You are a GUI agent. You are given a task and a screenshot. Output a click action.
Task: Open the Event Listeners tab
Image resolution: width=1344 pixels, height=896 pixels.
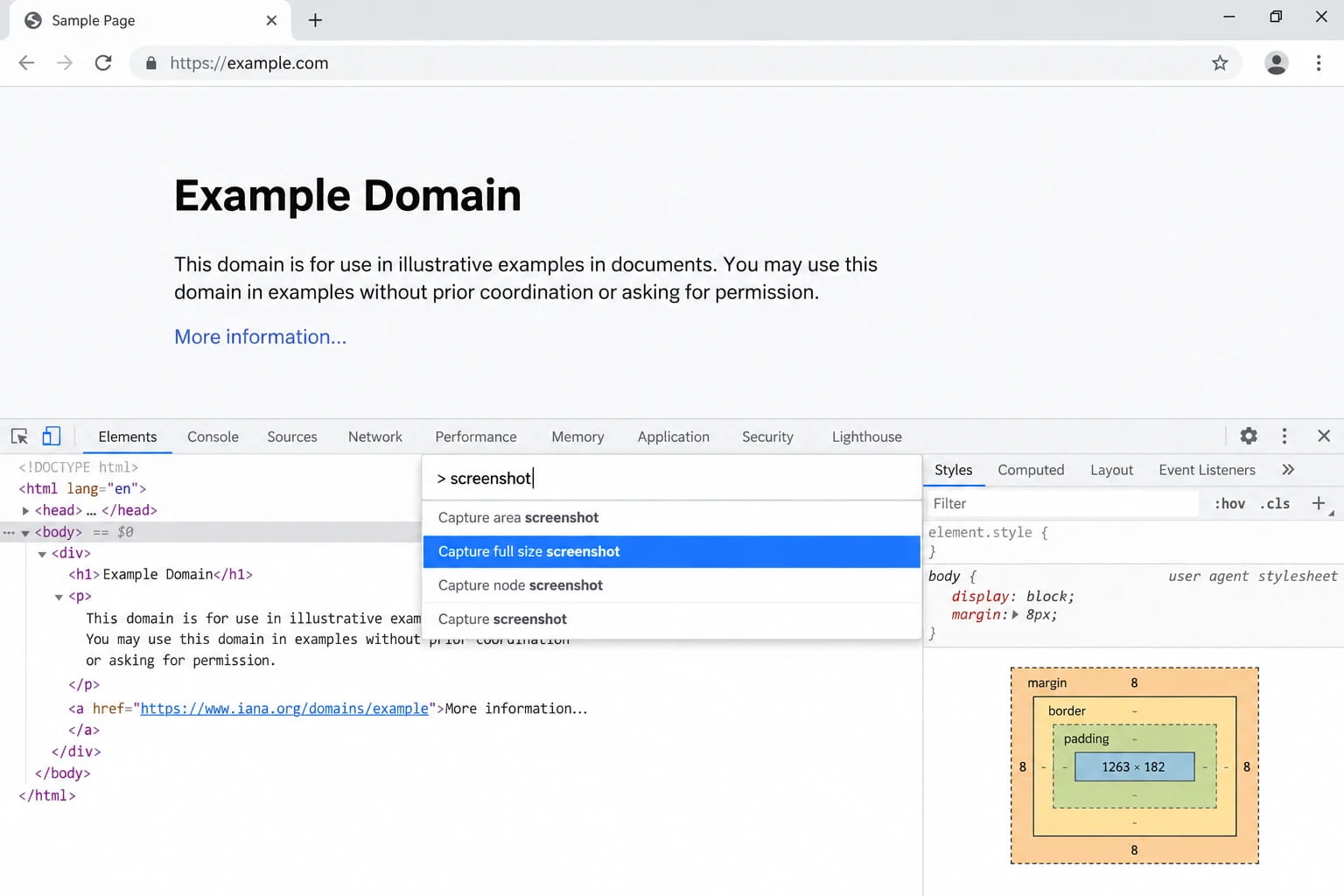[1207, 470]
